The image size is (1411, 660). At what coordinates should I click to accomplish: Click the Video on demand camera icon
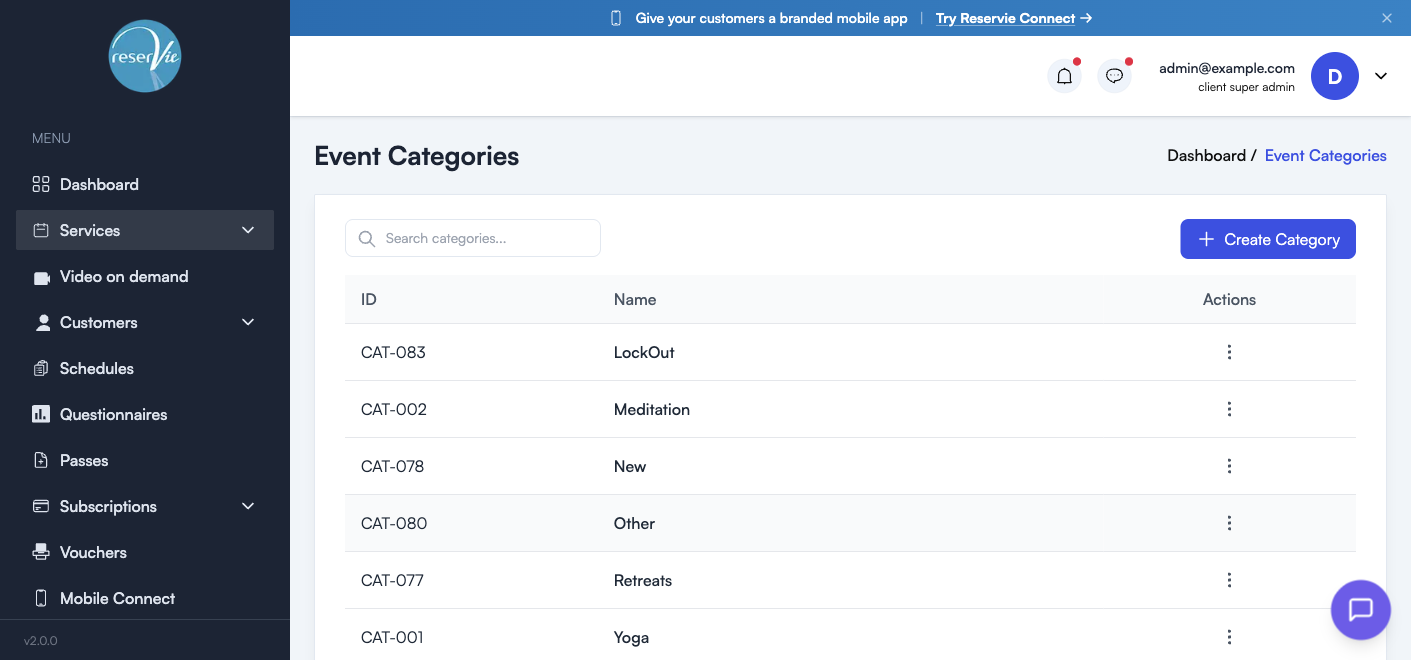click(41, 277)
